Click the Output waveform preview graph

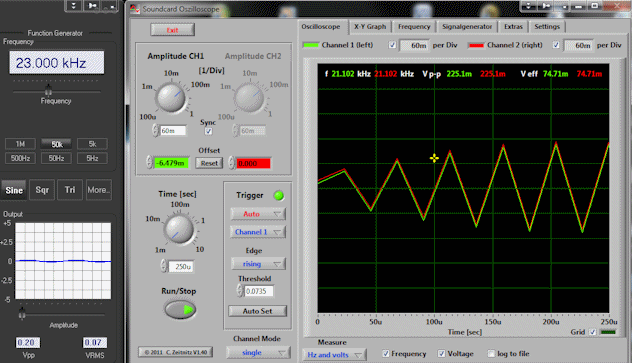tap(63, 261)
